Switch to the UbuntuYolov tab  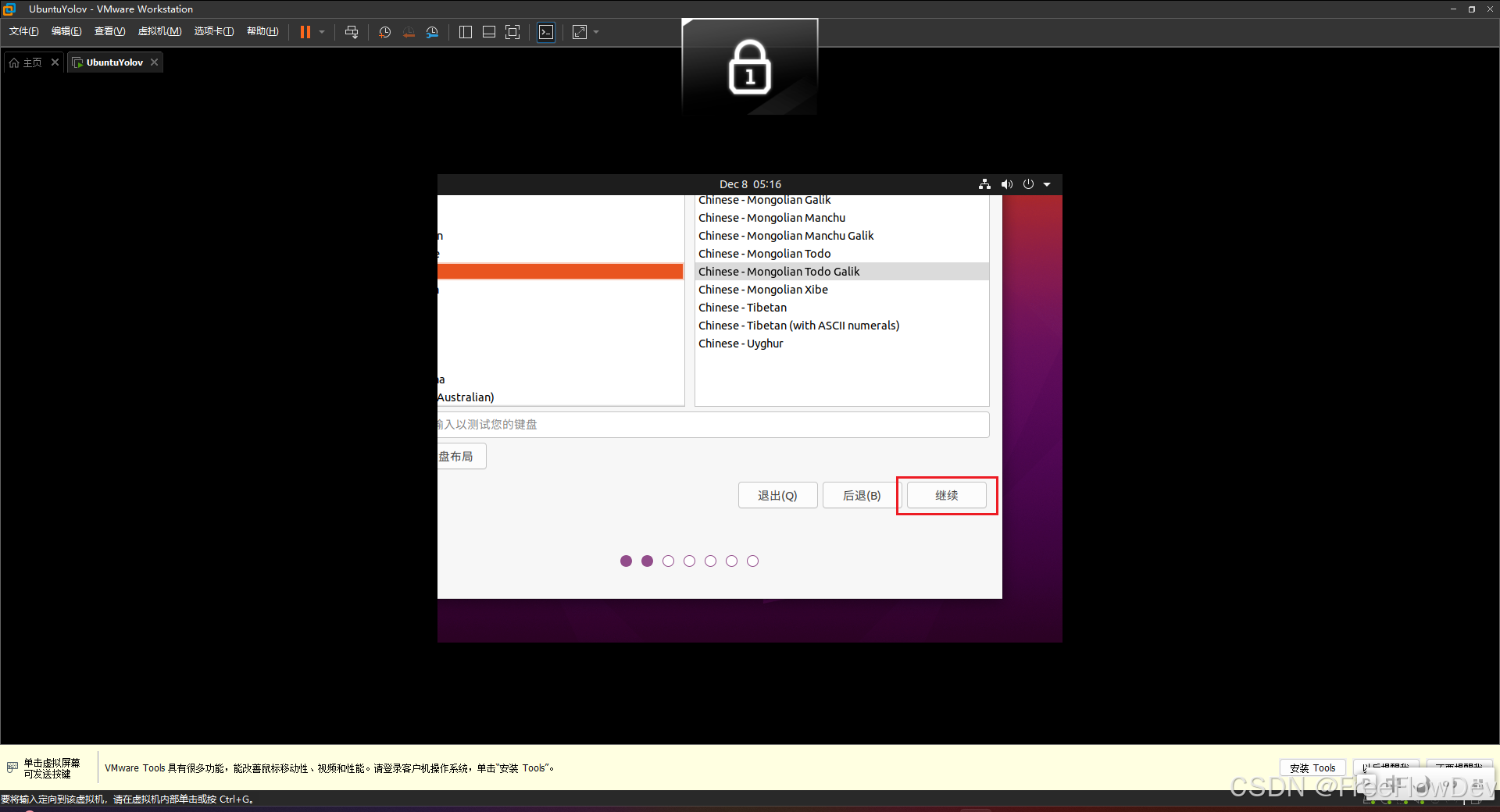tap(113, 62)
